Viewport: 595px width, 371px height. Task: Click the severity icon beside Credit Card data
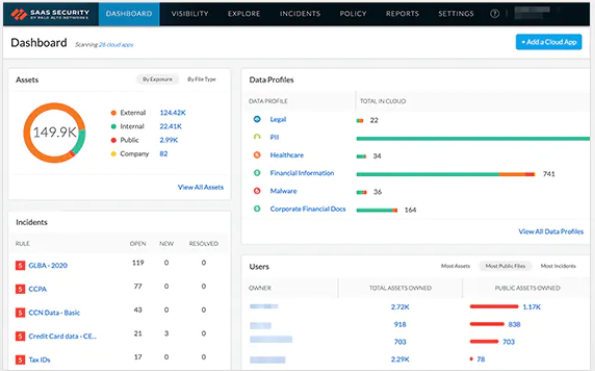tap(20, 336)
